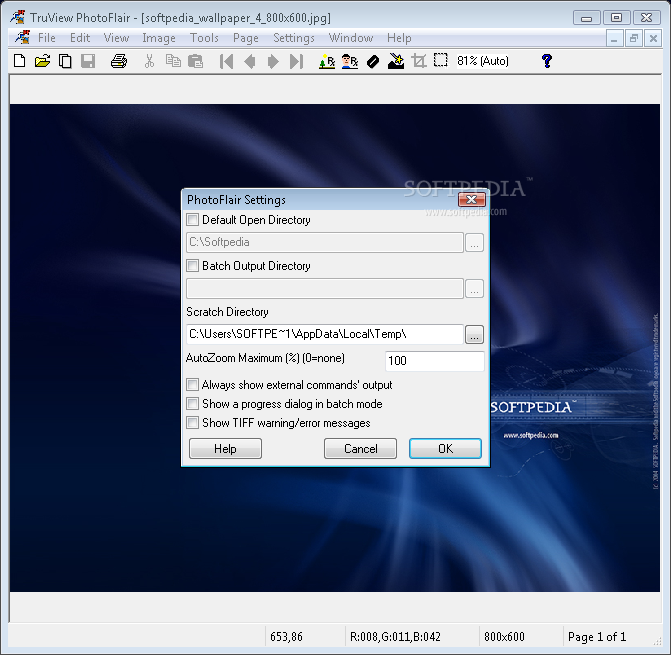
Task: Check Always show external commands' output
Action: 193,385
